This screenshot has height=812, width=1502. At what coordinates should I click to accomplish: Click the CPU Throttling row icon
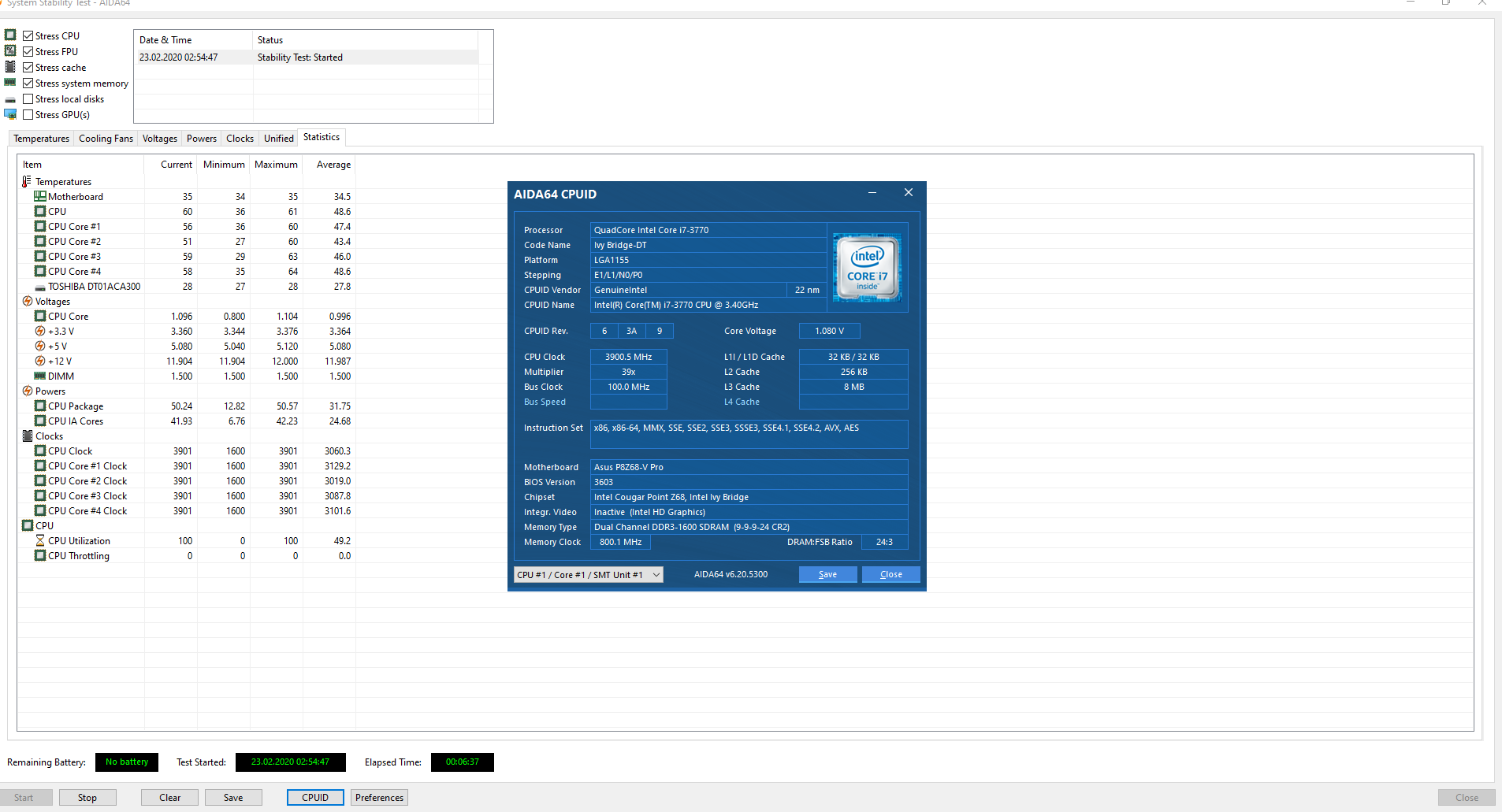[40, 555]
